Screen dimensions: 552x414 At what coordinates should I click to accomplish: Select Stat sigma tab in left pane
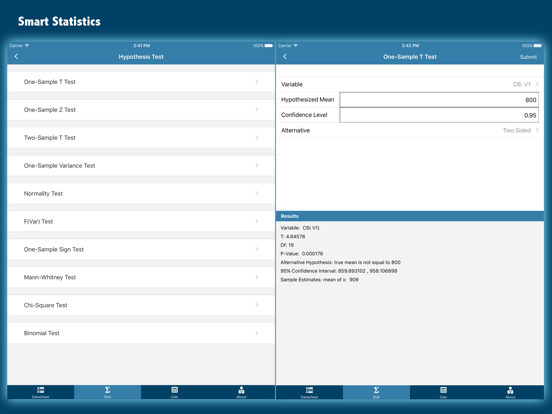click(x=108, y=392)
